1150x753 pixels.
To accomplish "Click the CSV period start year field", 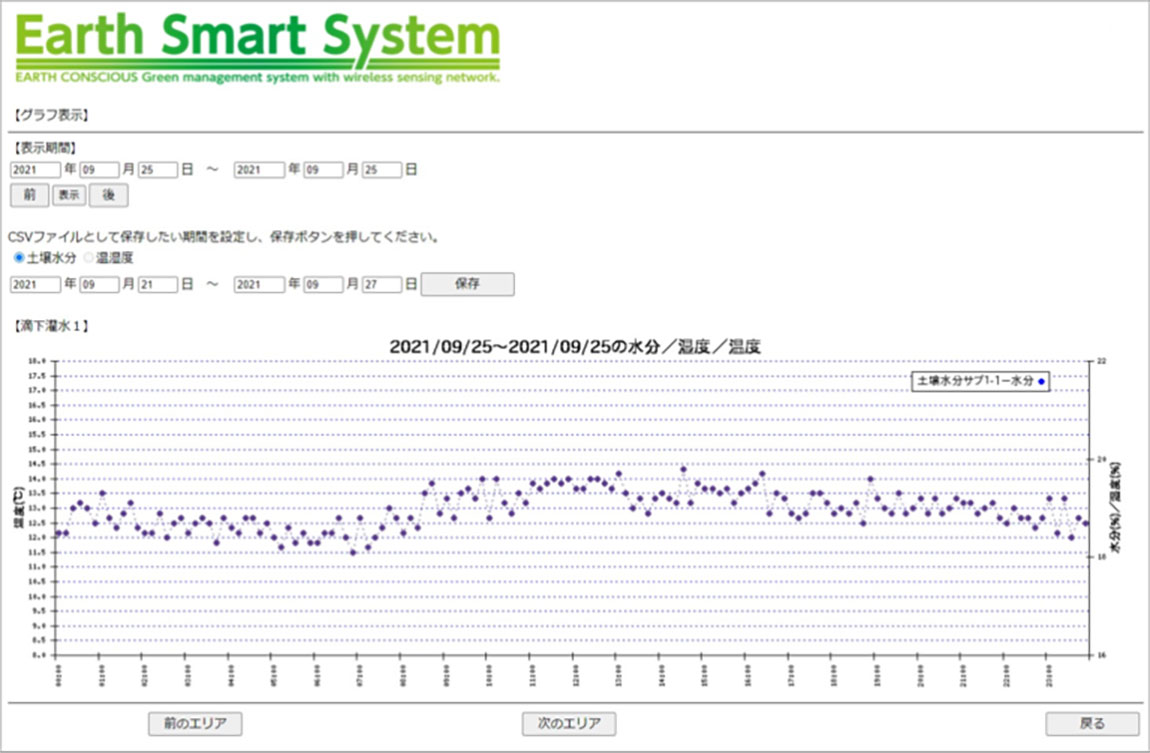I will [x=35, y=284].
